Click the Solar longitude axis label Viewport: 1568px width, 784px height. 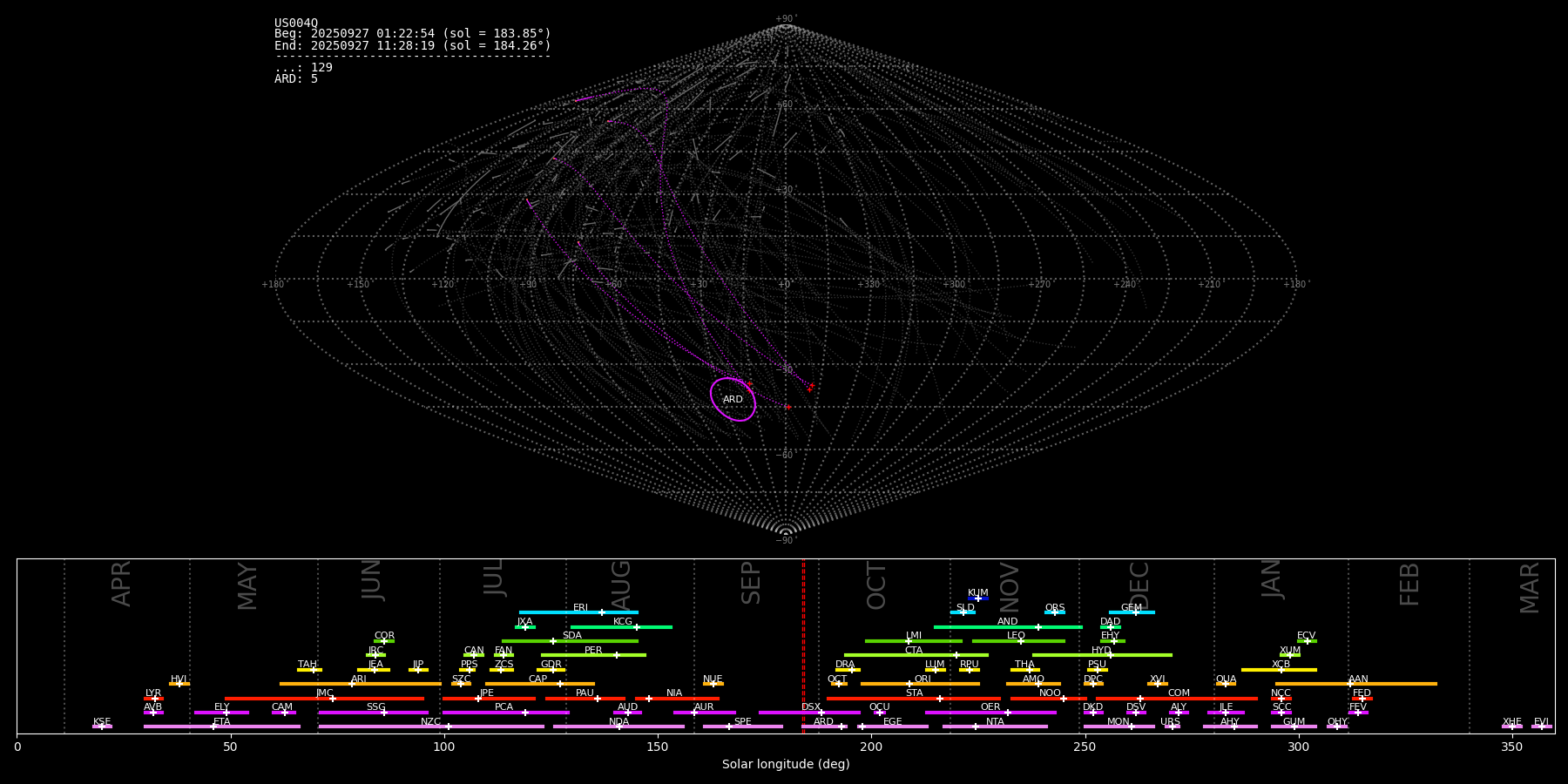pyautogui.click(x=785, y=765)
